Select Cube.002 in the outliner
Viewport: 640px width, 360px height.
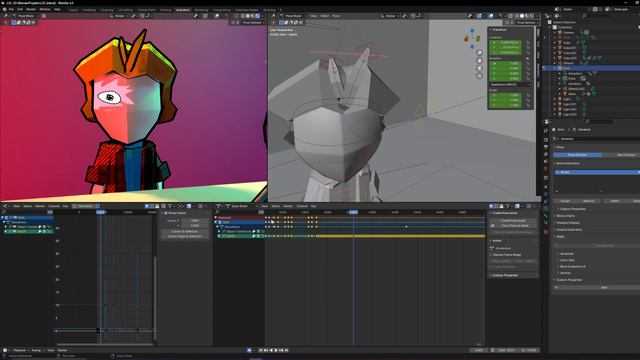coord(570,53)
